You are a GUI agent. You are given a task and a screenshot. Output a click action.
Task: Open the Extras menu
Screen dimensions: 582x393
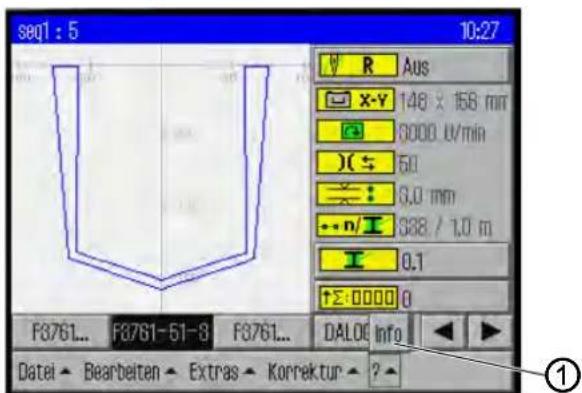222,371
